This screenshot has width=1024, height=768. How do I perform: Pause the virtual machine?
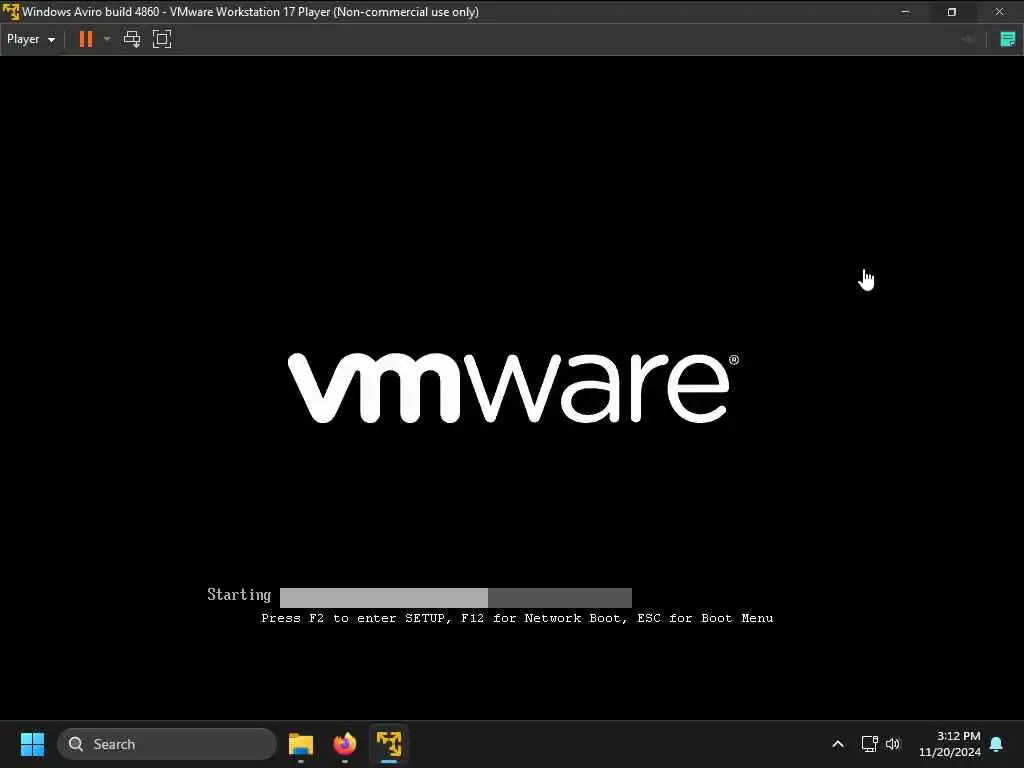coord(86,39)
